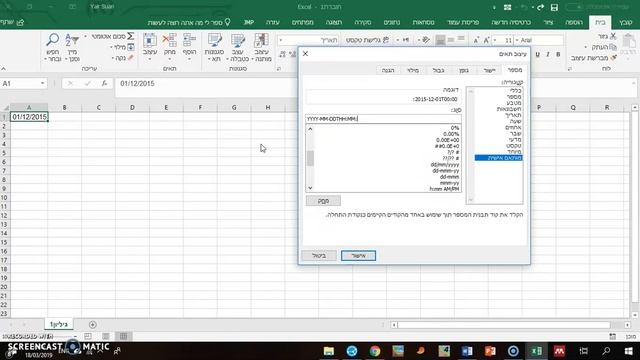
Task: Open Windows Start menu
Action: point(629,351)
